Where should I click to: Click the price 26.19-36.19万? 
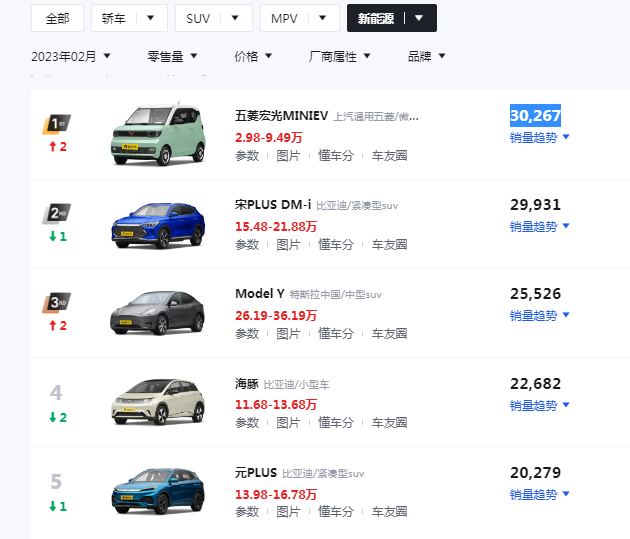(x=276, y=316)
